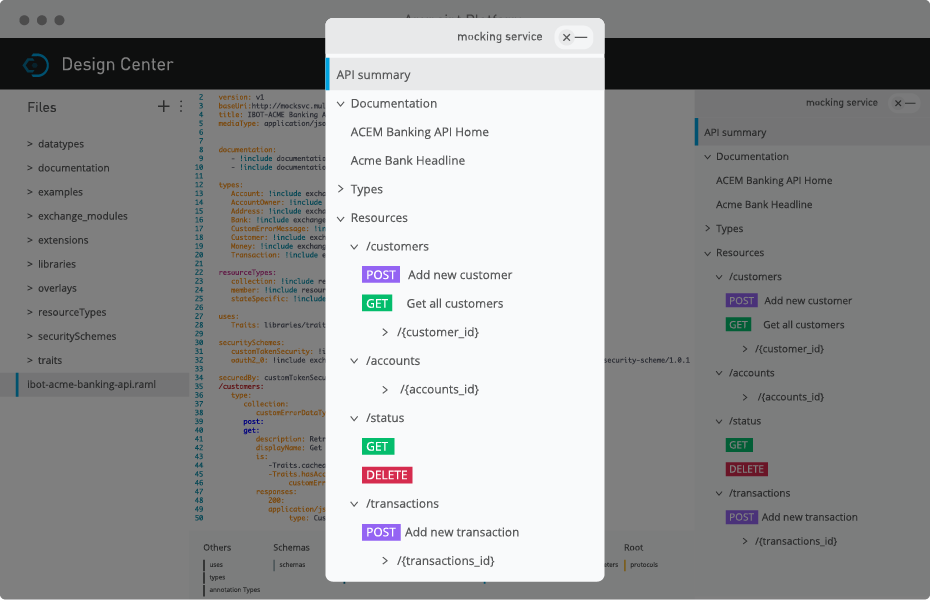Image resolution: width=930 pixels, height=600 pixels.
Task: Click DELETE badge in background right panel
Action: click(747, 469)
